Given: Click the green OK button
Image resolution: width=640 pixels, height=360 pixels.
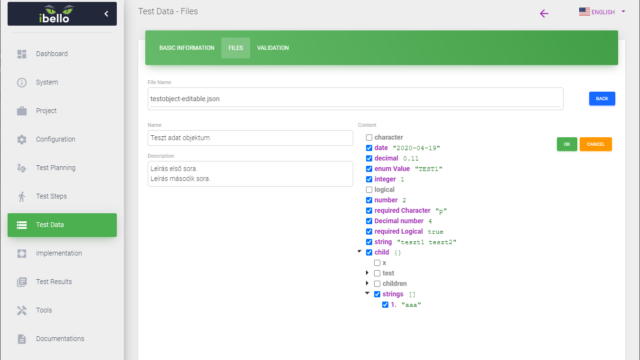Looking at the screenshot, I should tap(567, 144).
